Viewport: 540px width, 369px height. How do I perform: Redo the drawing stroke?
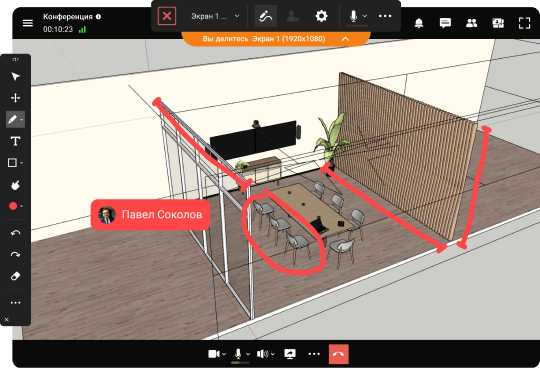point(15,255)
